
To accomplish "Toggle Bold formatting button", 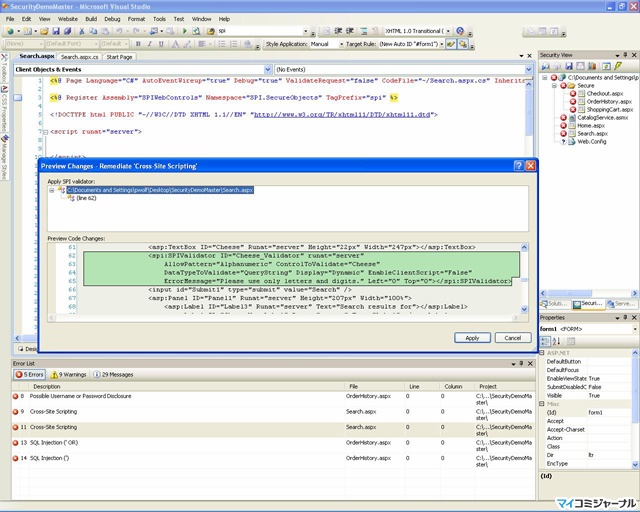I will [138, 44].
